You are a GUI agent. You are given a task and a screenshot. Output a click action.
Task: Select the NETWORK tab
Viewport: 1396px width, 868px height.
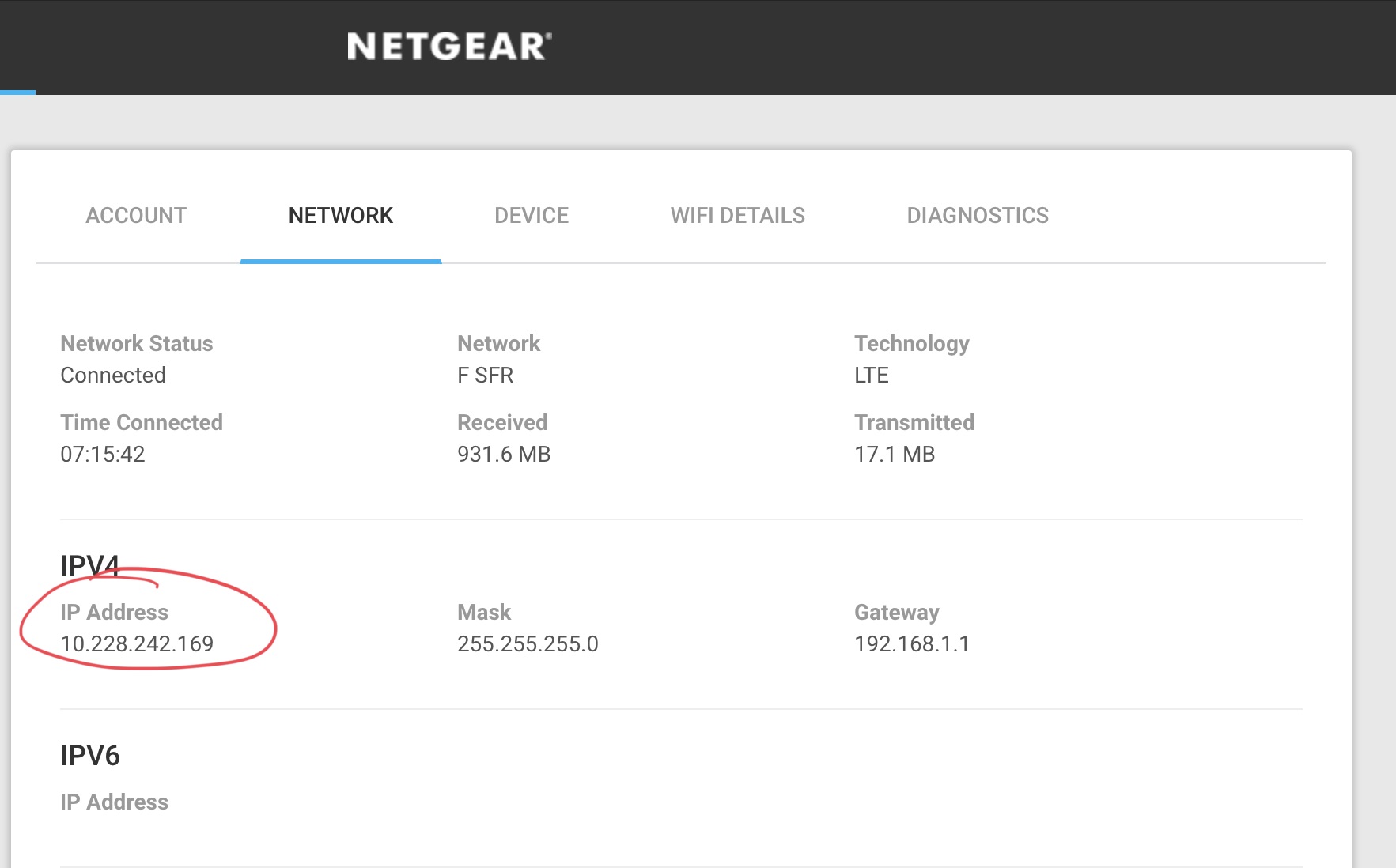click(341, 215)
